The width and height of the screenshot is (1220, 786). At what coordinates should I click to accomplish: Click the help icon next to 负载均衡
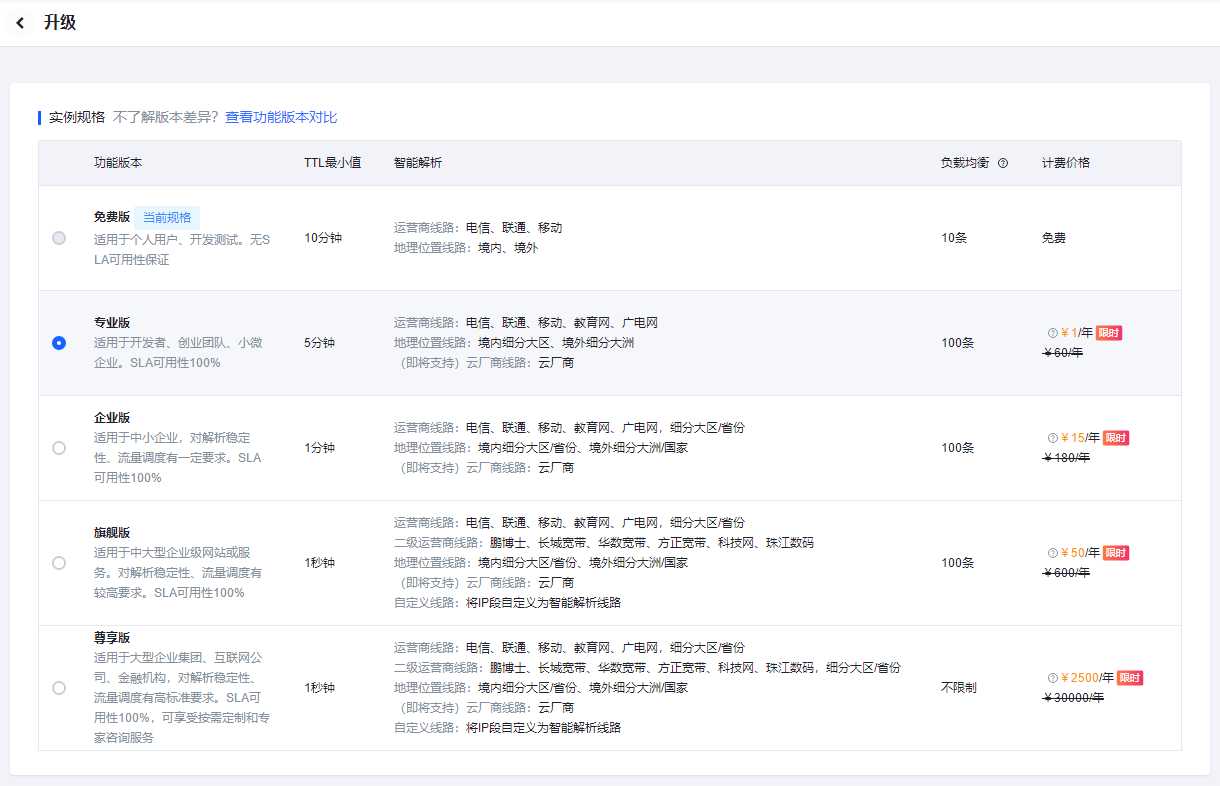[1003, 163]
